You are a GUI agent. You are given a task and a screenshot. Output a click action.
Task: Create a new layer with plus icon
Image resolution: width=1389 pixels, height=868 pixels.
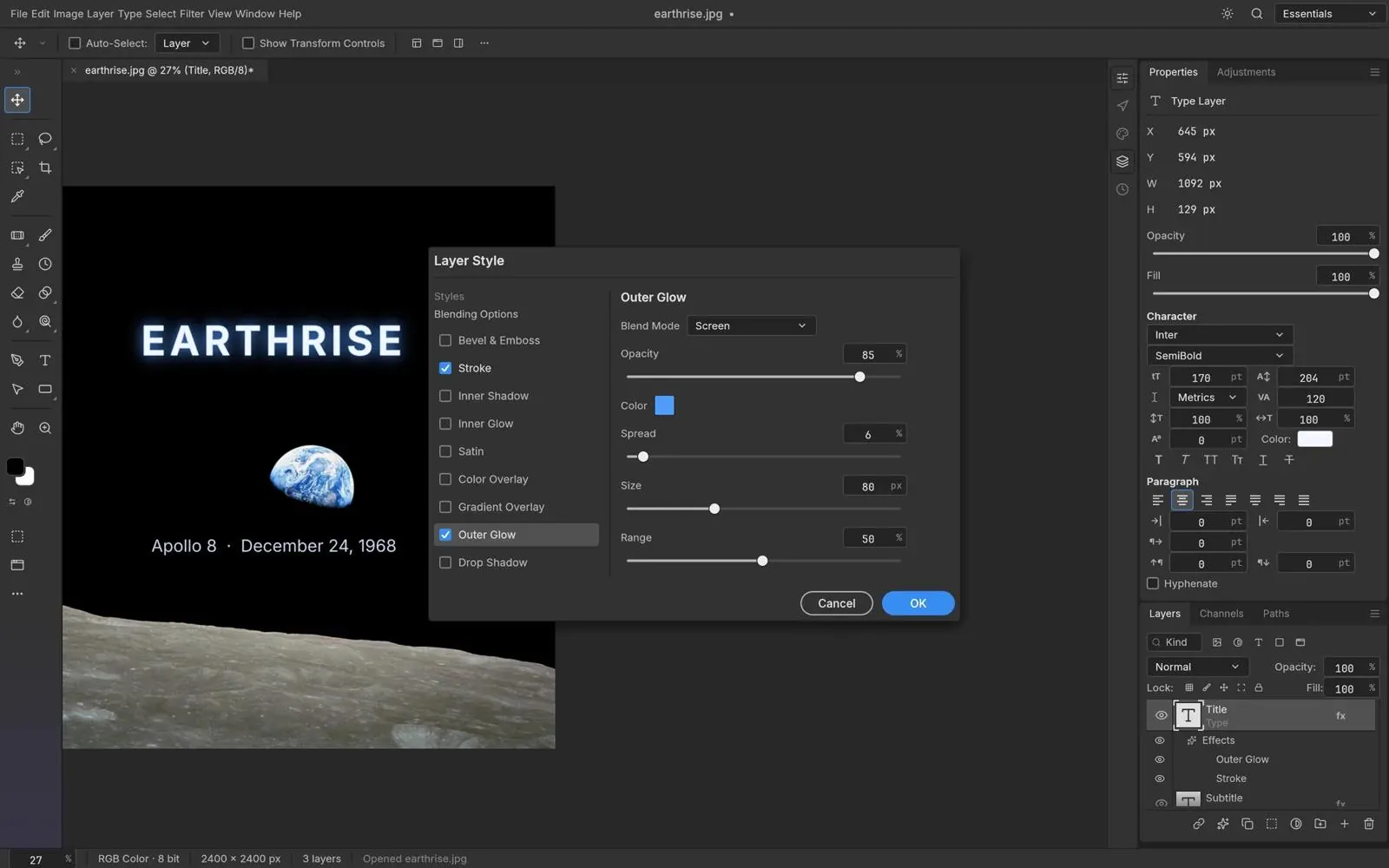(x=1345, y=824)
